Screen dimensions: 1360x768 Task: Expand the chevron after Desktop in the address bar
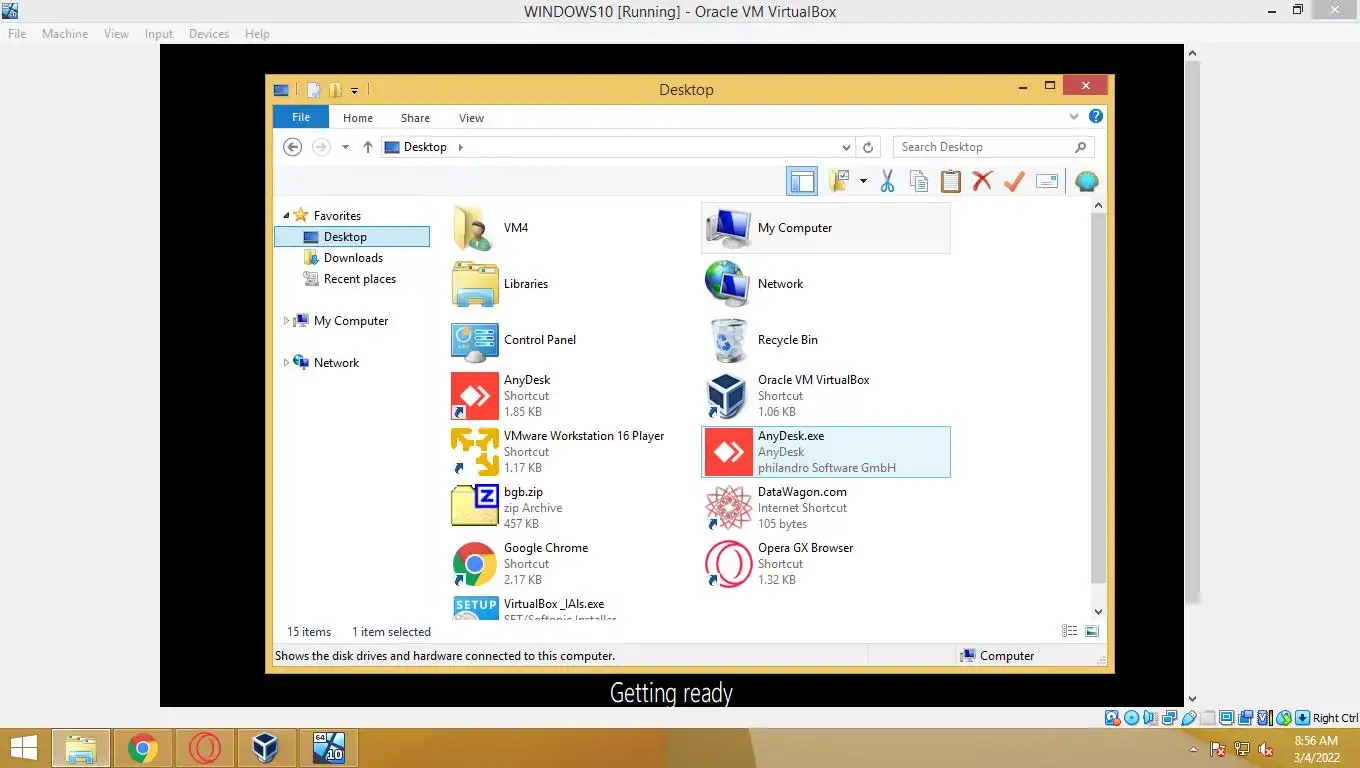click(460, 147)
